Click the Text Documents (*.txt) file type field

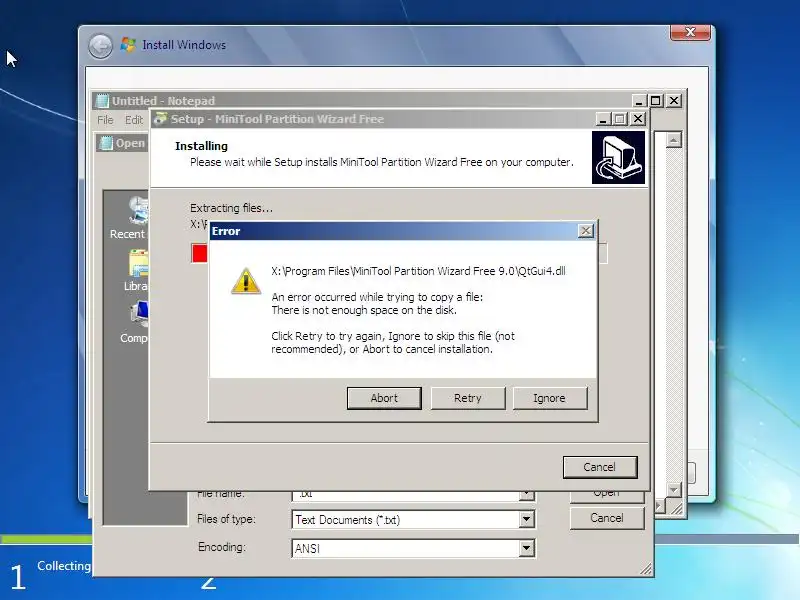point(413,519)
